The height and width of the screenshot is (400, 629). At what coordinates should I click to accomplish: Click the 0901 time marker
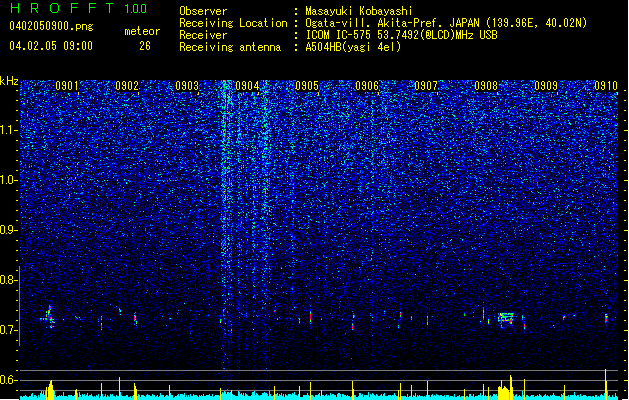[67, 86]
